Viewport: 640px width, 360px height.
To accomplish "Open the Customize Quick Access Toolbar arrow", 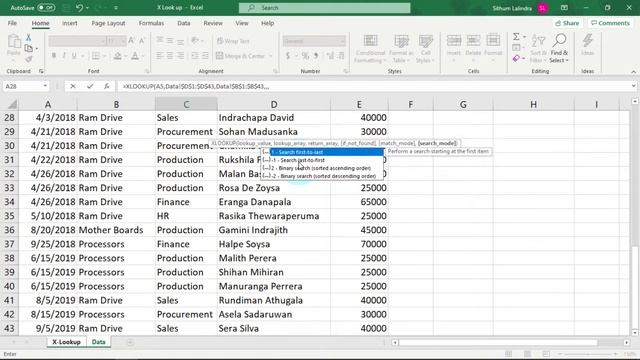I will pyautogui.click(x=116, y=8).
